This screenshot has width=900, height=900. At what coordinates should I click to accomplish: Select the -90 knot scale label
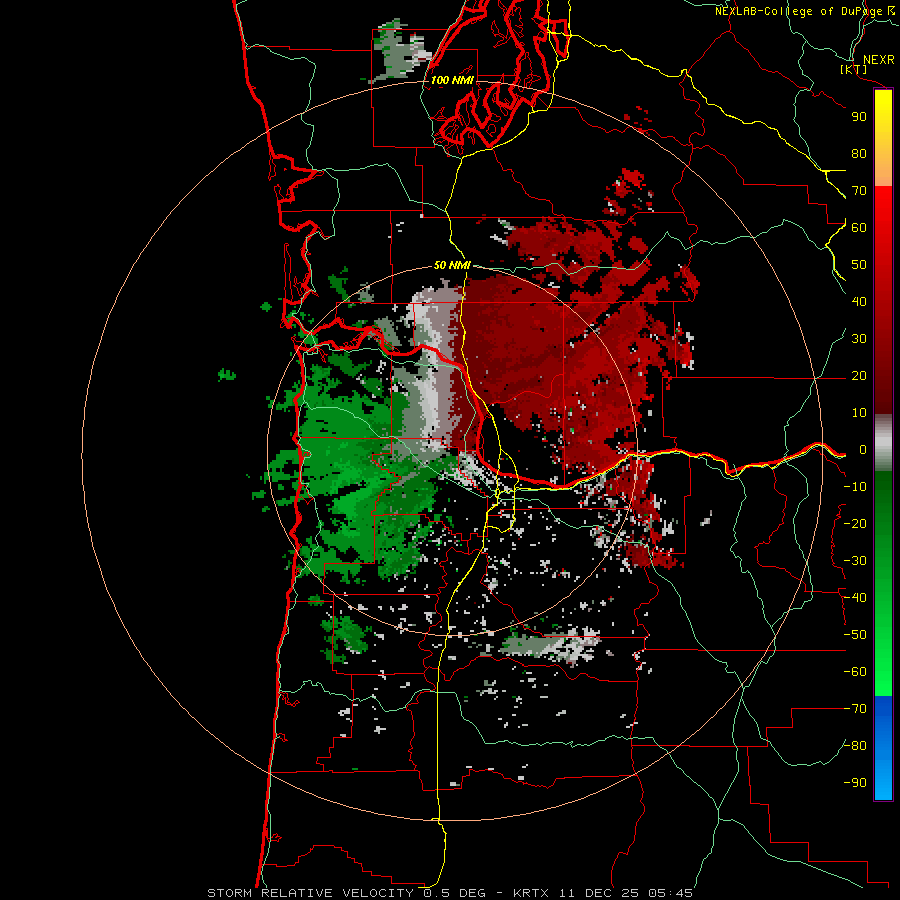pos(855,783)
